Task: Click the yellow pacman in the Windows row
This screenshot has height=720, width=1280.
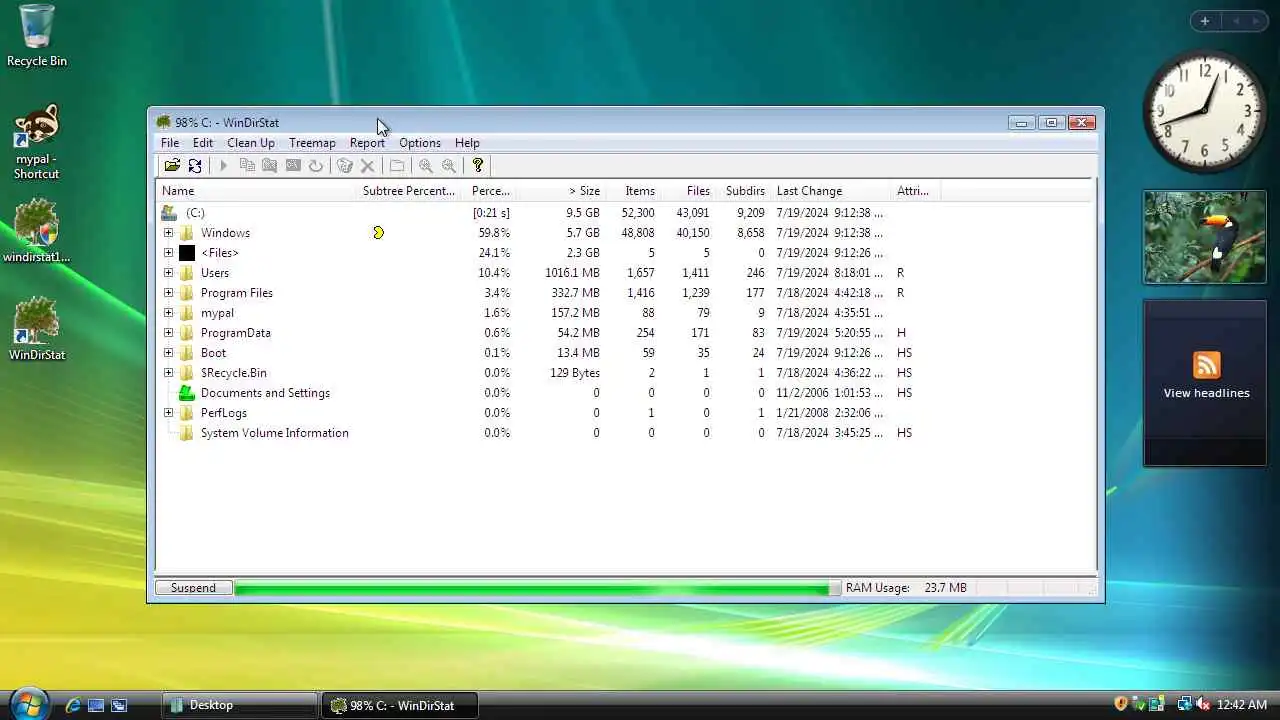Action: click(x=378, y=233)
